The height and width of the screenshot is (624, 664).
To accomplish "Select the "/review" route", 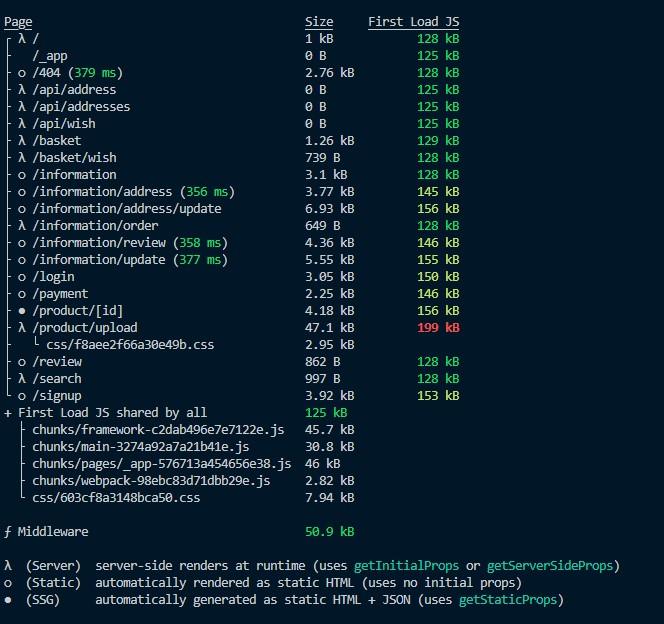I will pos(57,362).
